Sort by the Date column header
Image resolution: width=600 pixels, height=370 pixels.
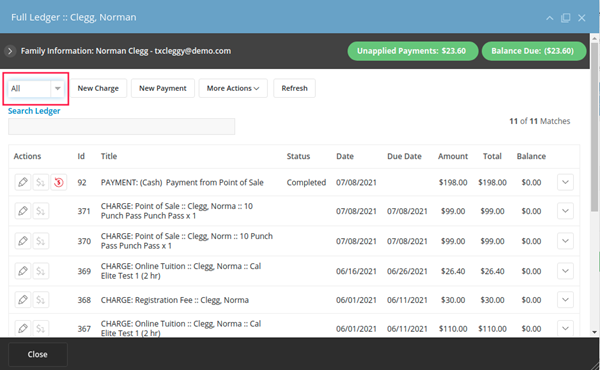[x=345, y=156]
